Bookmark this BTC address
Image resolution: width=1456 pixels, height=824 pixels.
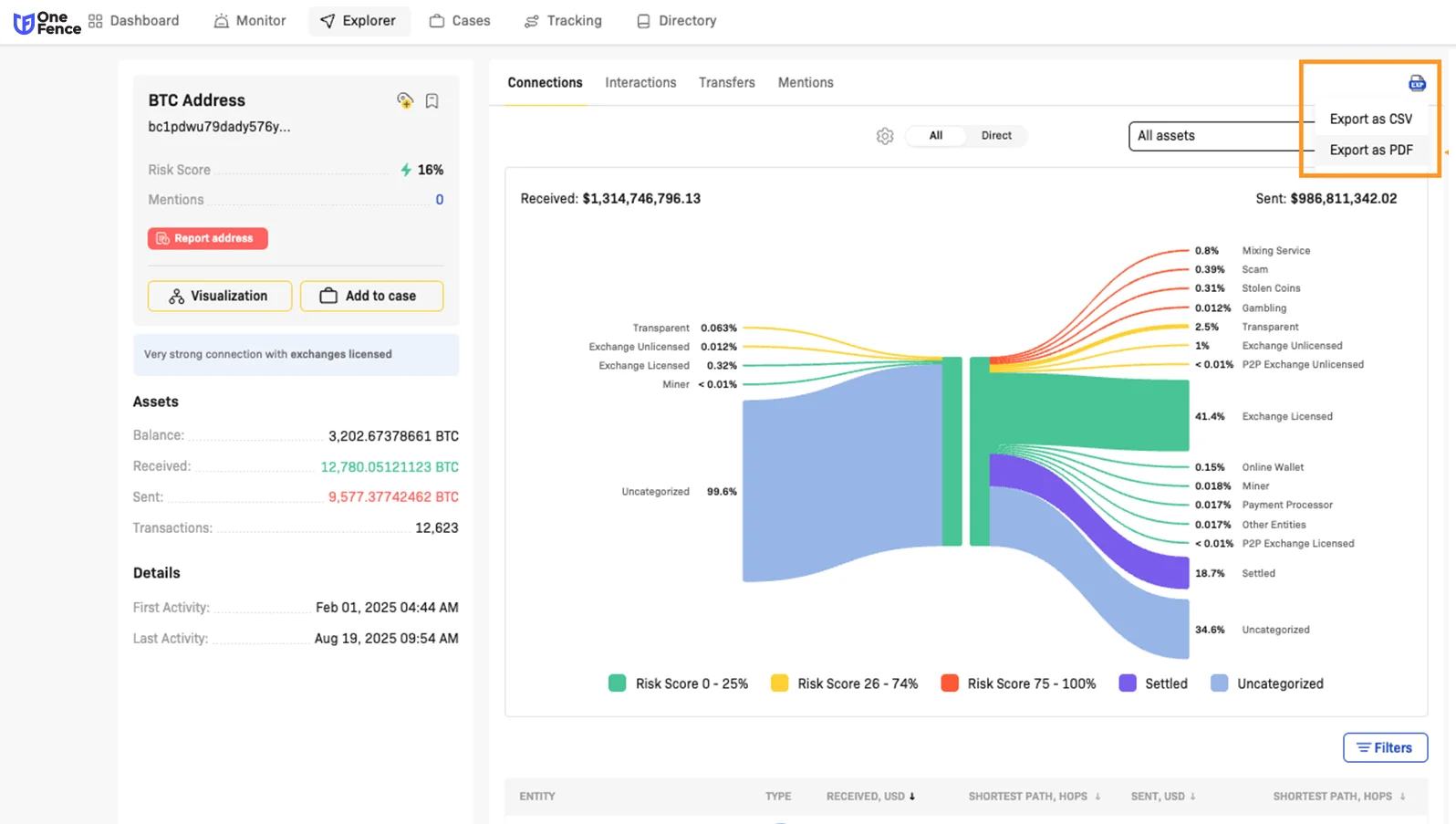click(x=432, y=101)
